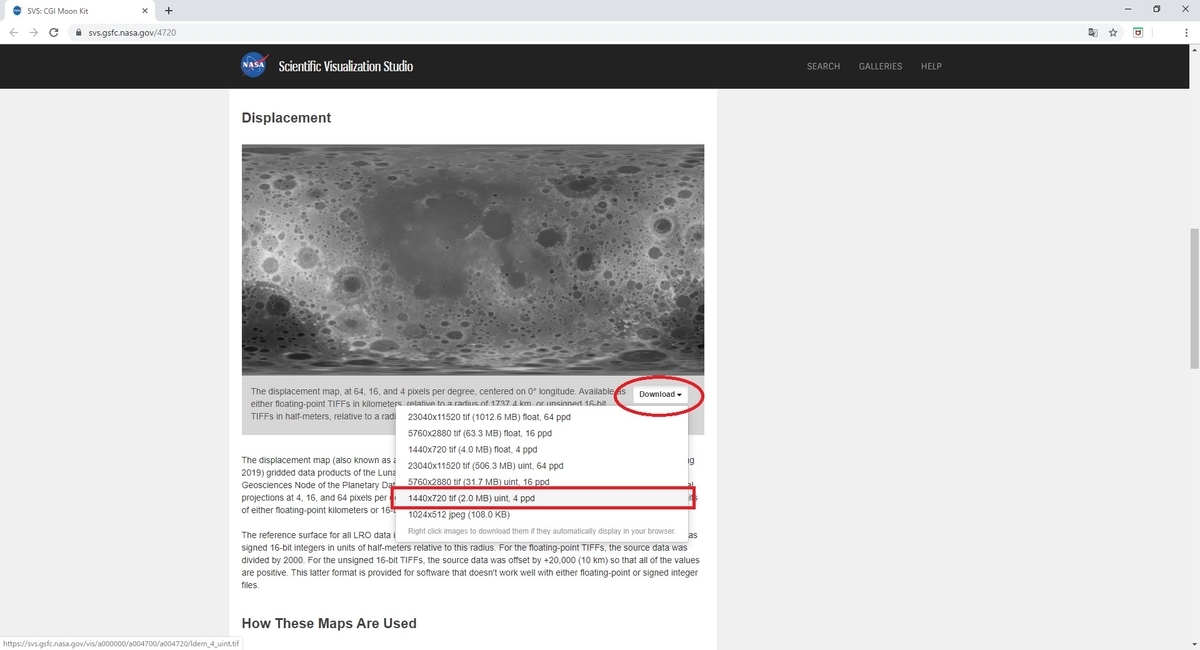1200x650 pixels.
Task: Open GALLERIES in the site navigation
Action: point(880,66)
